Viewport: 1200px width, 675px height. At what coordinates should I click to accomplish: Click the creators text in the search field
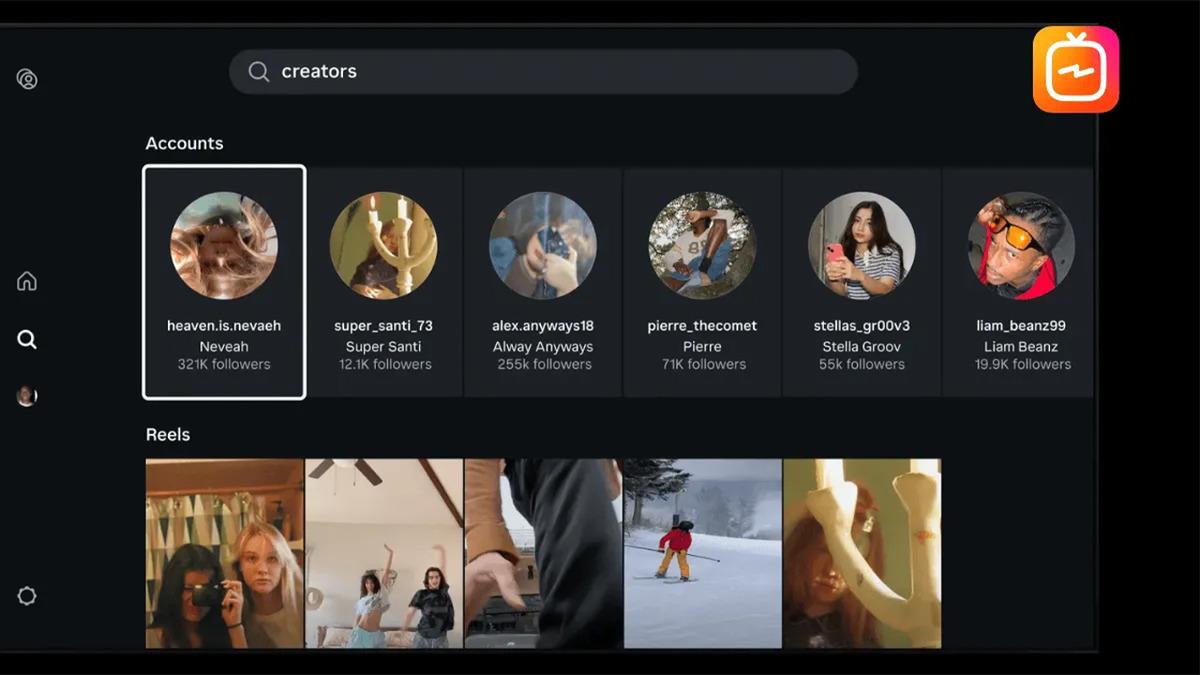click(x=321, y=71)
